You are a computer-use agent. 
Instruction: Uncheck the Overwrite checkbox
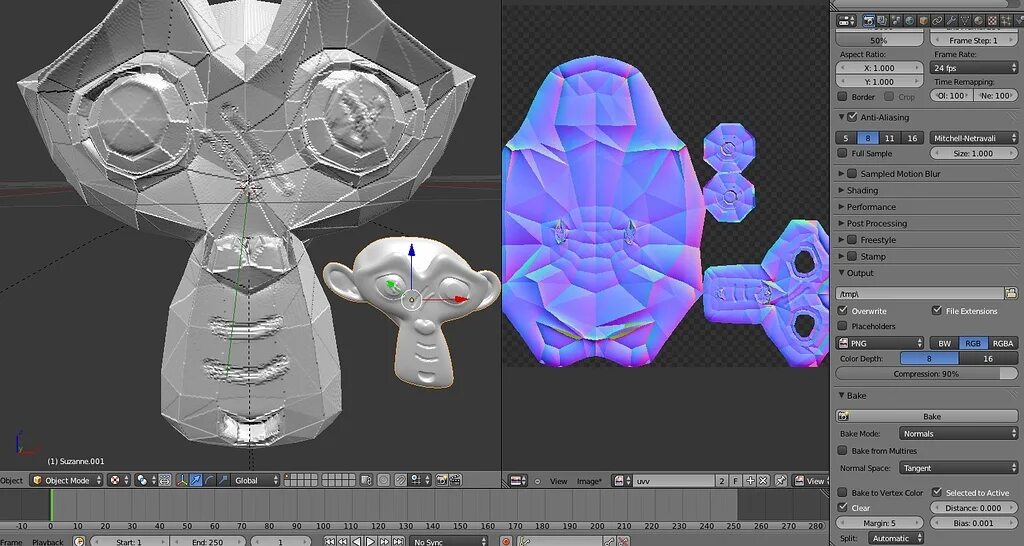point(842,311)
